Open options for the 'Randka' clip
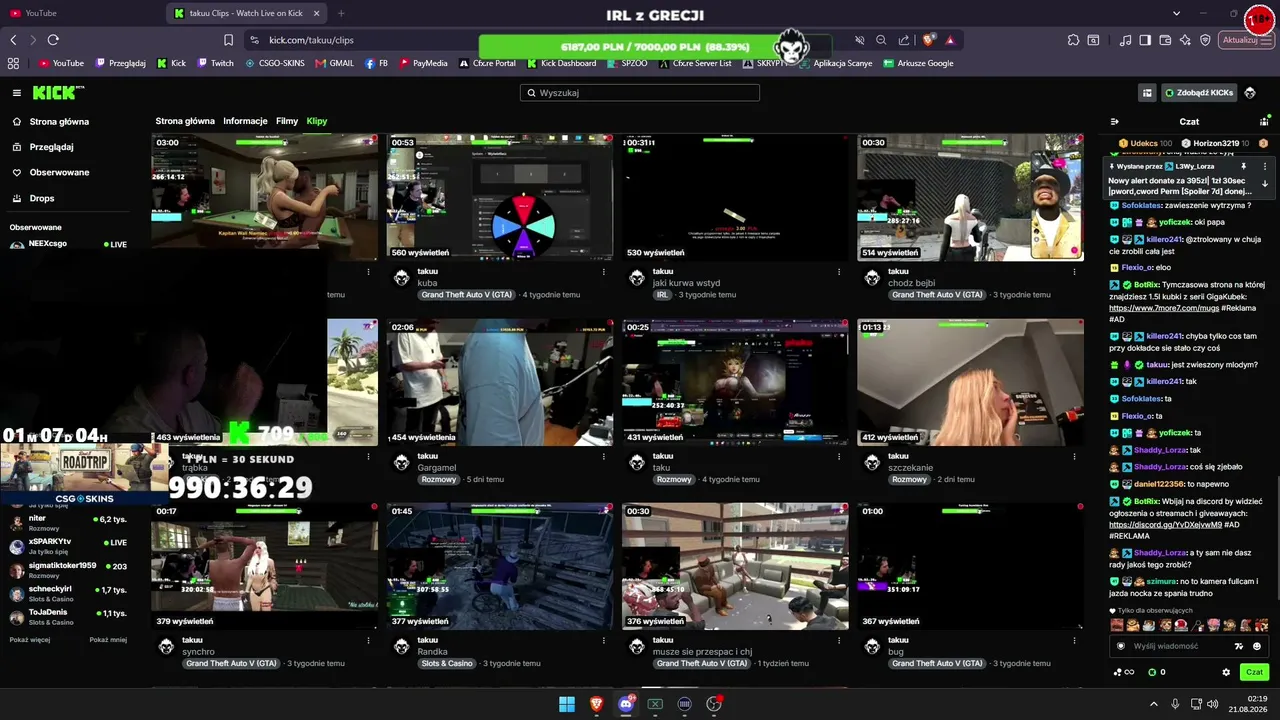The height and width of the screenshot is (720, 1280). [x=604, y=641]
